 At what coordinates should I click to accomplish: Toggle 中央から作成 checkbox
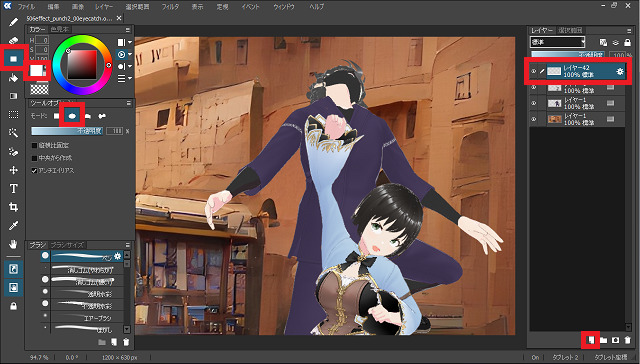coord(34,158)
